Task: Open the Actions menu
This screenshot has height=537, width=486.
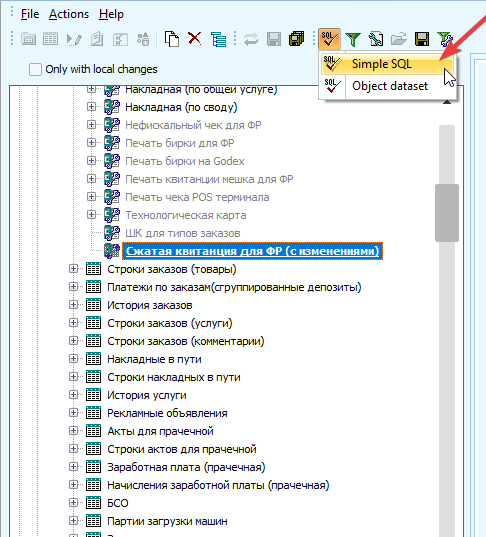Action: point(69,14)
